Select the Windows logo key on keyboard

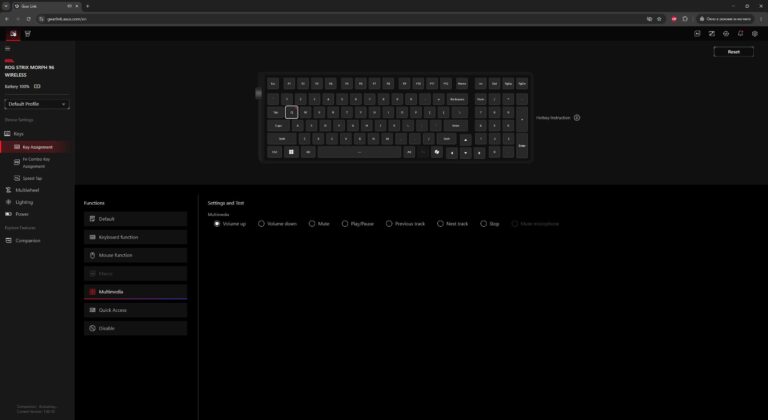pos(291,152)
